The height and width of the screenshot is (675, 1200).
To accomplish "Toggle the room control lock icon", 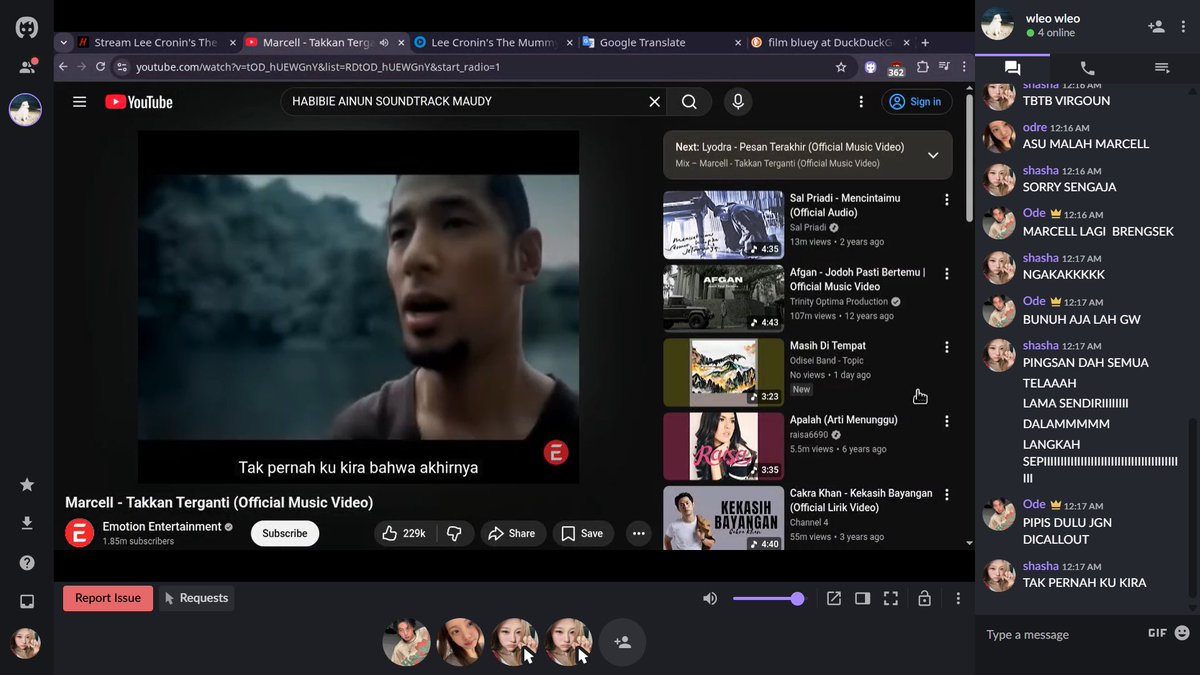I will coord(924,599).
